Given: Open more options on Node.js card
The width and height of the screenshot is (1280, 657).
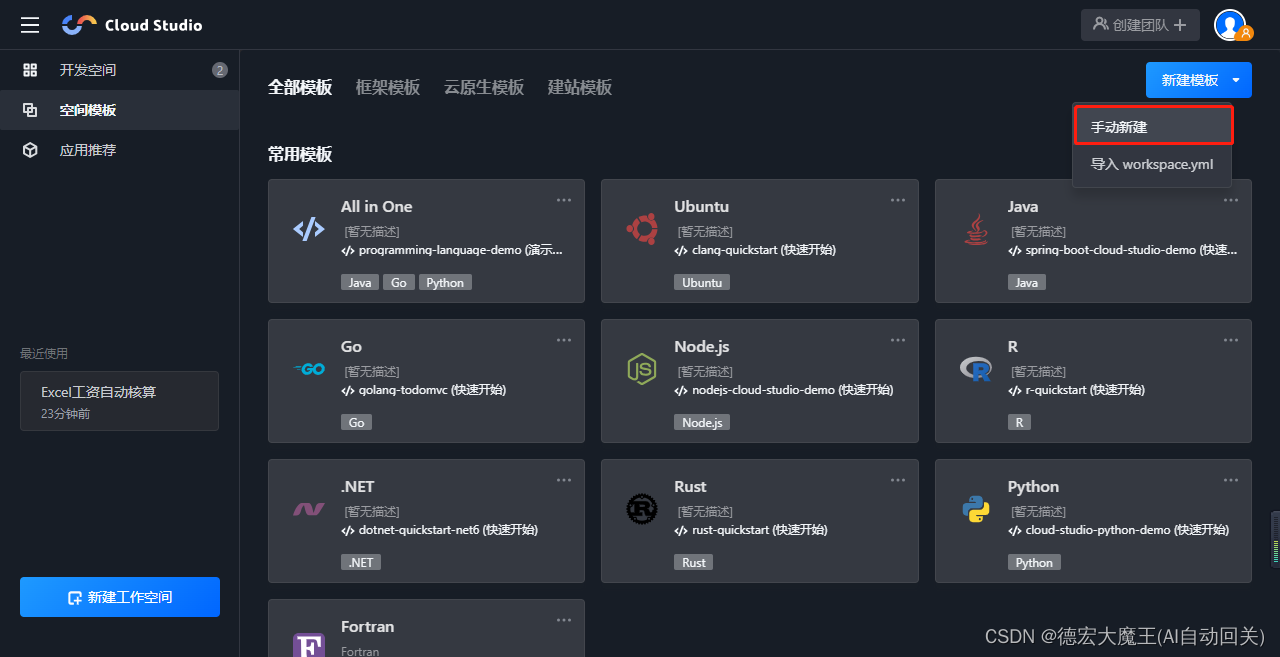Looking at the screenshot, I should click(x=898, y=340).
